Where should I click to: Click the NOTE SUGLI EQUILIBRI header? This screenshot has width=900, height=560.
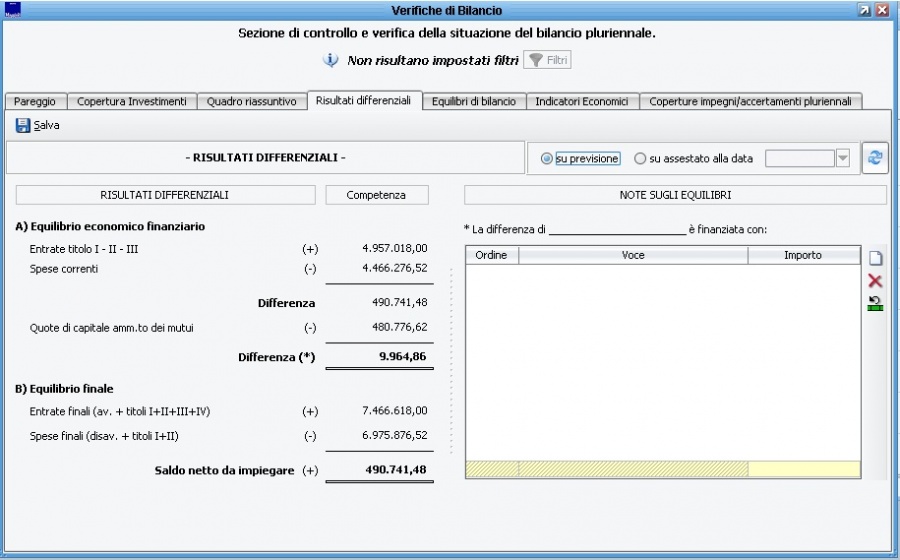(675, 195)
